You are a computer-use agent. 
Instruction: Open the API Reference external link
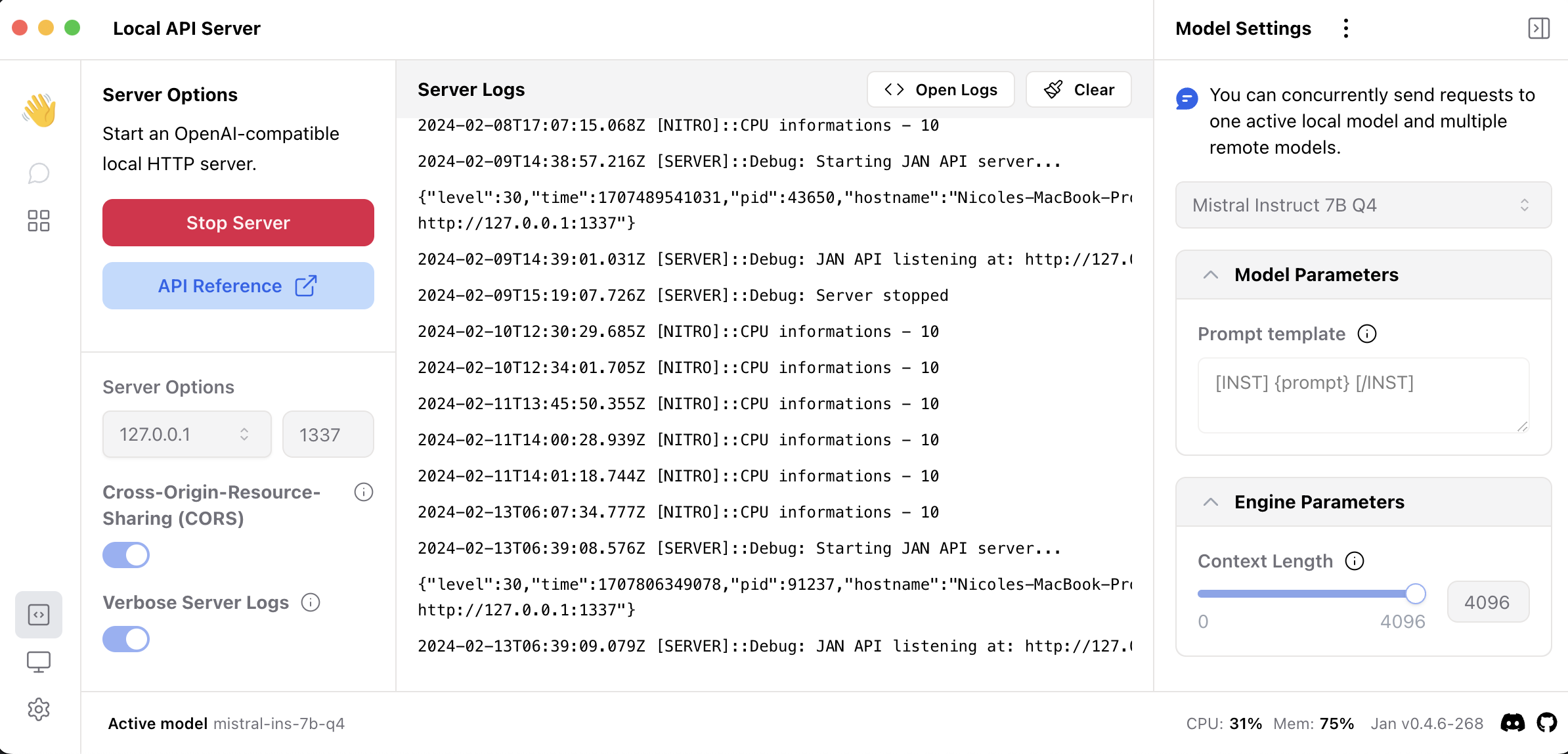pos(239,286)
